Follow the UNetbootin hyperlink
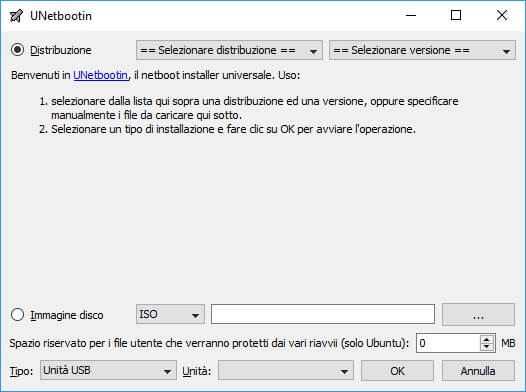Viewport: 526px width, 392px height. 101,75
